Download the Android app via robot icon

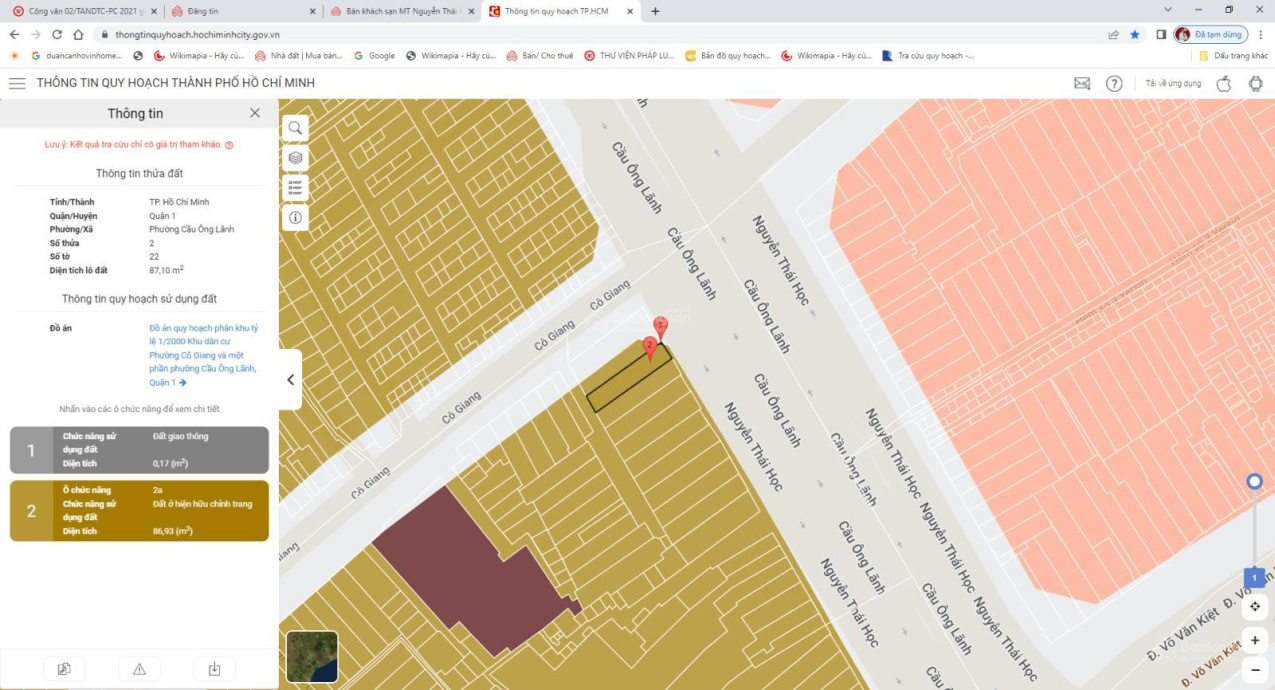[x=1255, y=83]
